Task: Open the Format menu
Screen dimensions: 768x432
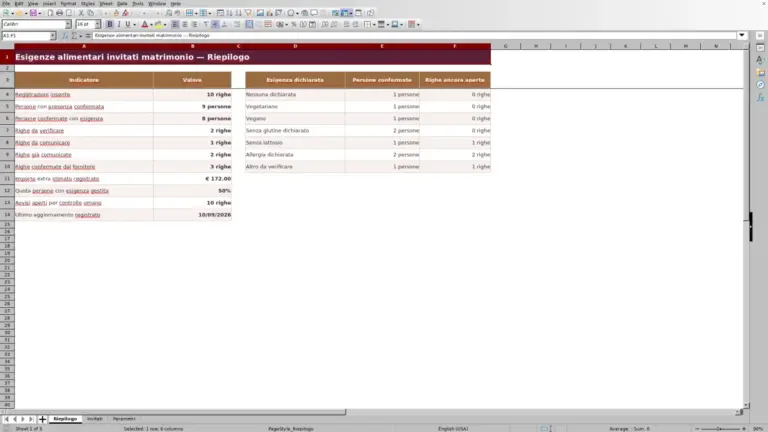Action: coord(68,3)
